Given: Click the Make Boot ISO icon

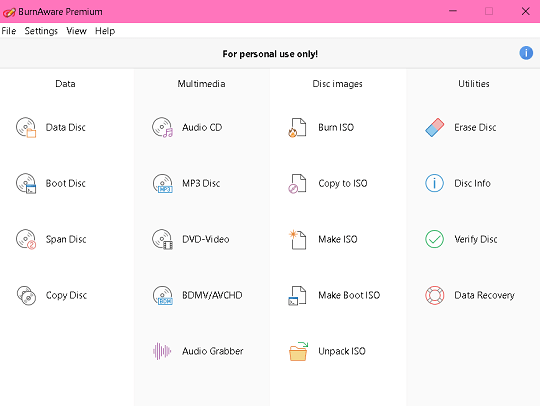Looking at the screenshot, I should 297,295.
